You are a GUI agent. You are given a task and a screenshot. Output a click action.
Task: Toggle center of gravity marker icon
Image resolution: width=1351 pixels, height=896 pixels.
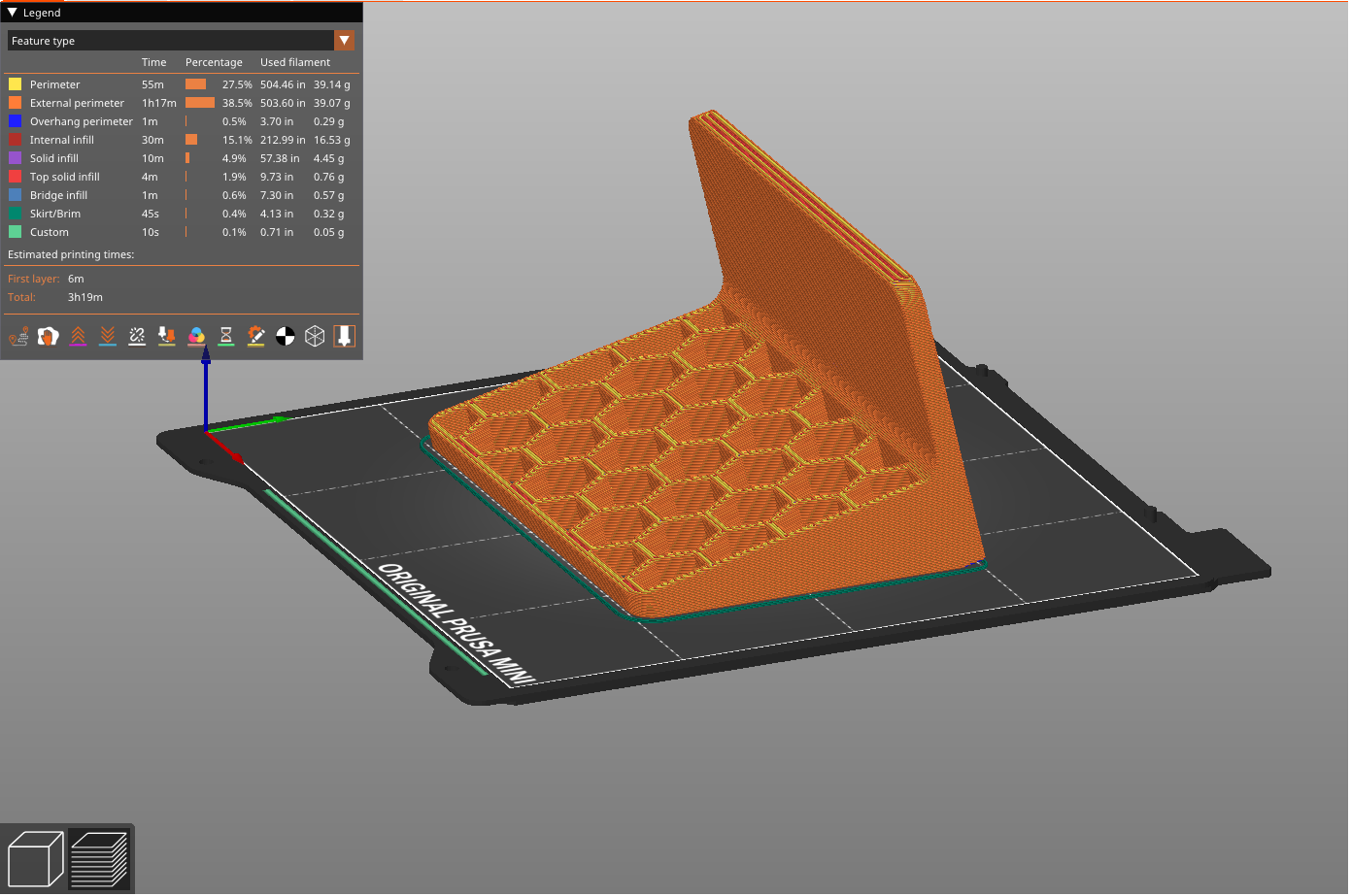pos(286,337)
